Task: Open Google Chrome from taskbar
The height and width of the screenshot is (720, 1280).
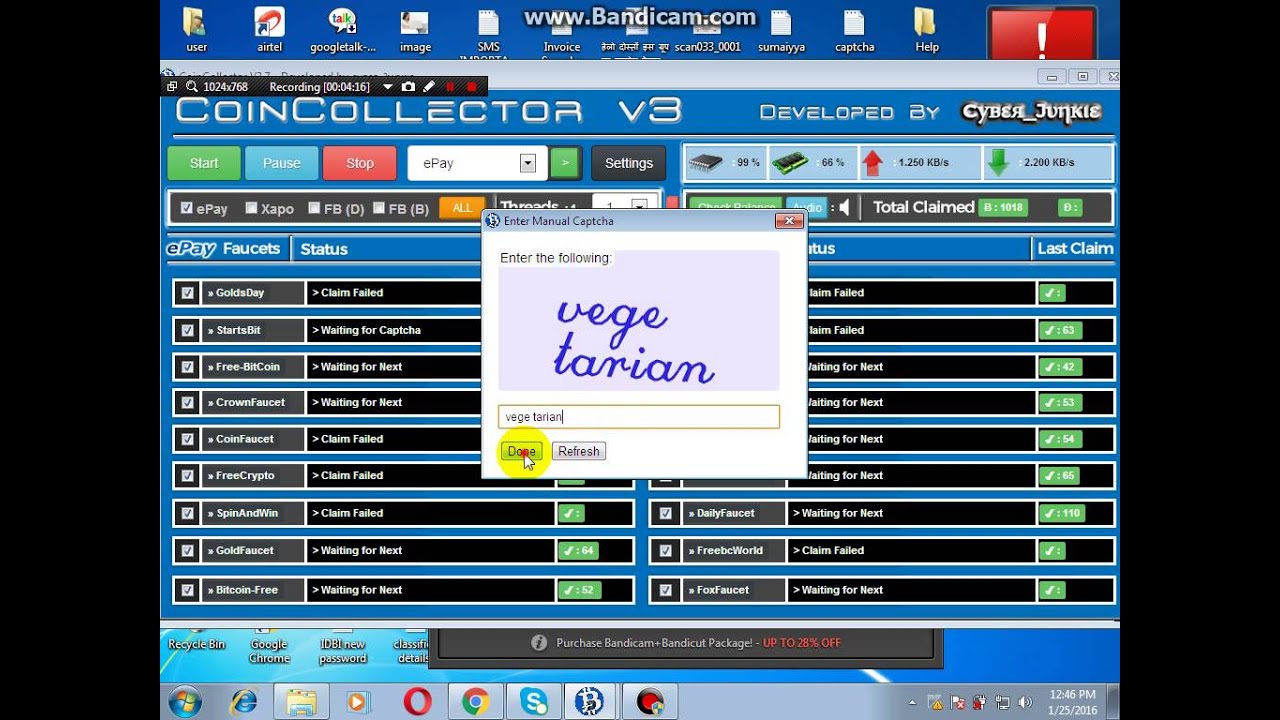Action: pyautogui.click(x=475, y=702)
